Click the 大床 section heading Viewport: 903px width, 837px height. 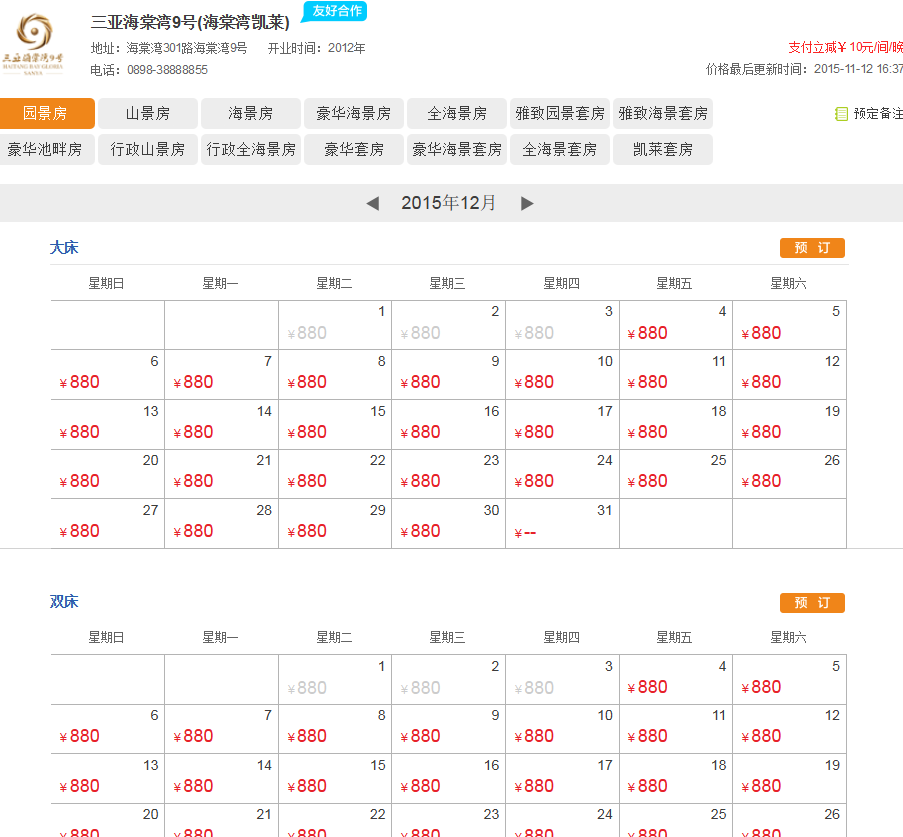click(63, 247)
